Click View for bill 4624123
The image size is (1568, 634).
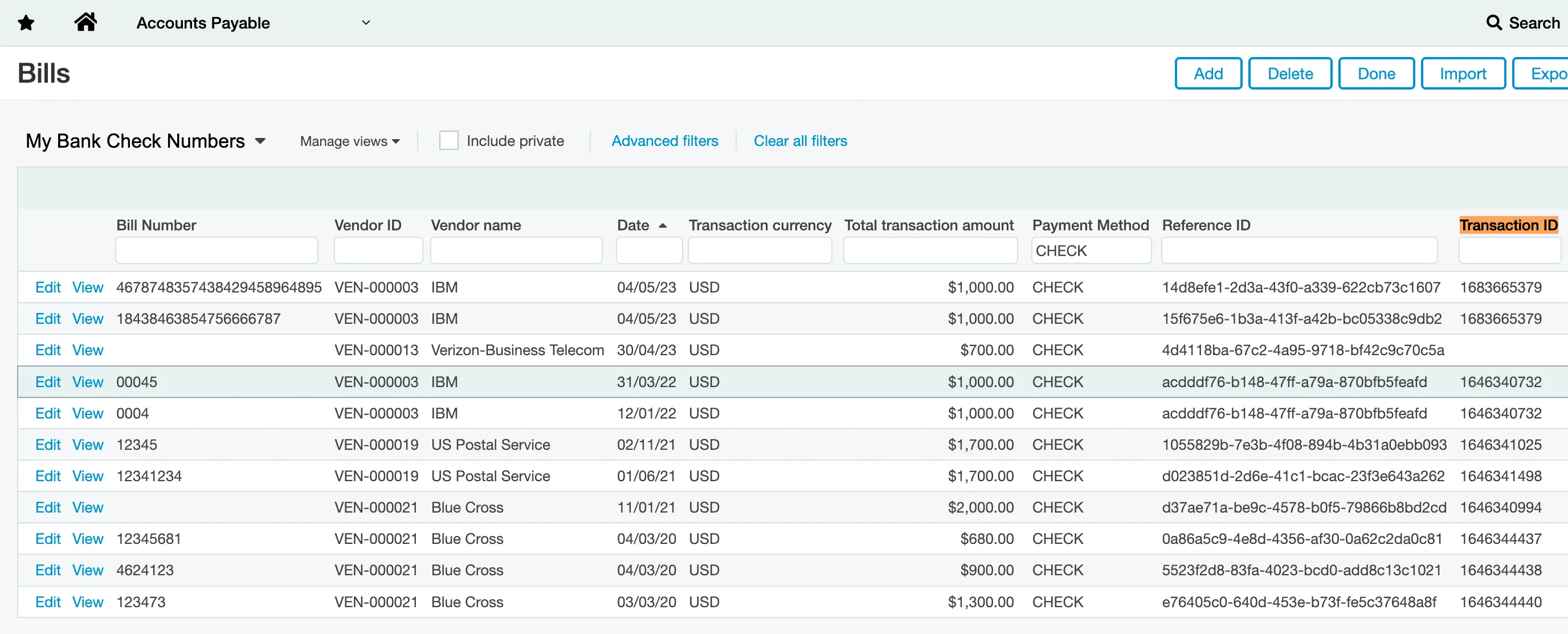pyautogui.click(x=88, y=570)
